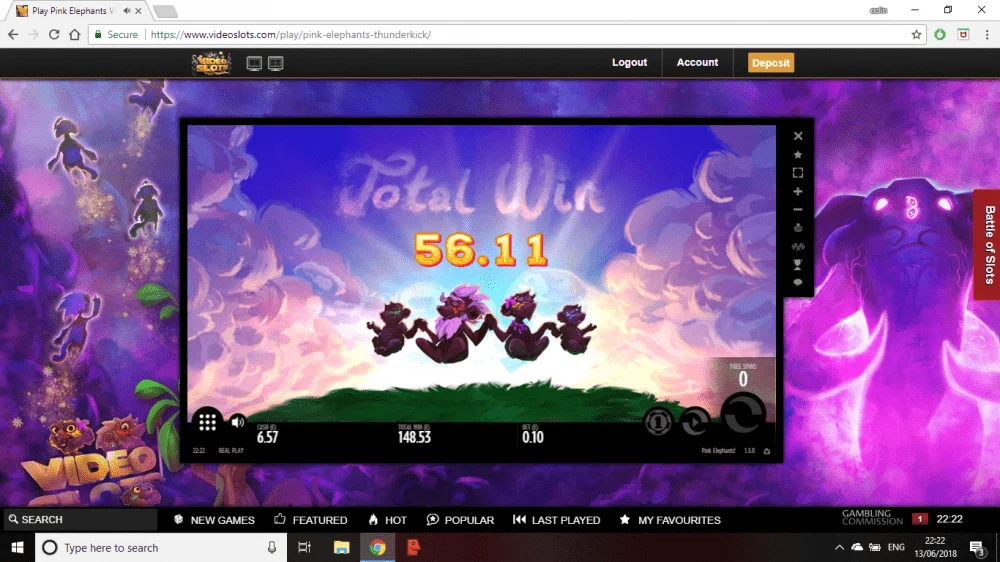The image size is (1000, 562).
Task: Close the game overlay with X
Action: 798,136
